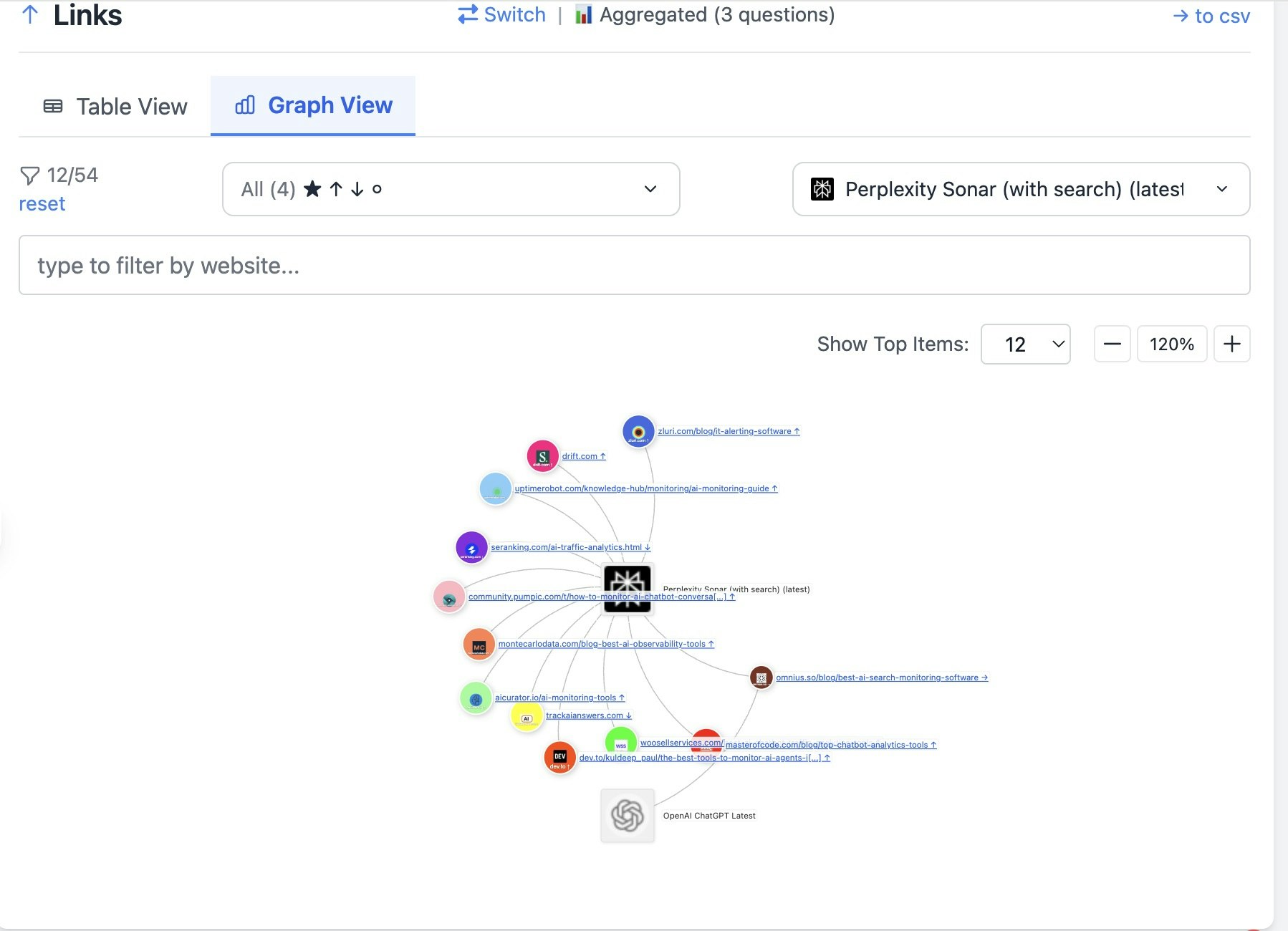
Task: Open the Perplexity Sonar model dropdown
Action: pyautogui.click(x=1021, y=189)
